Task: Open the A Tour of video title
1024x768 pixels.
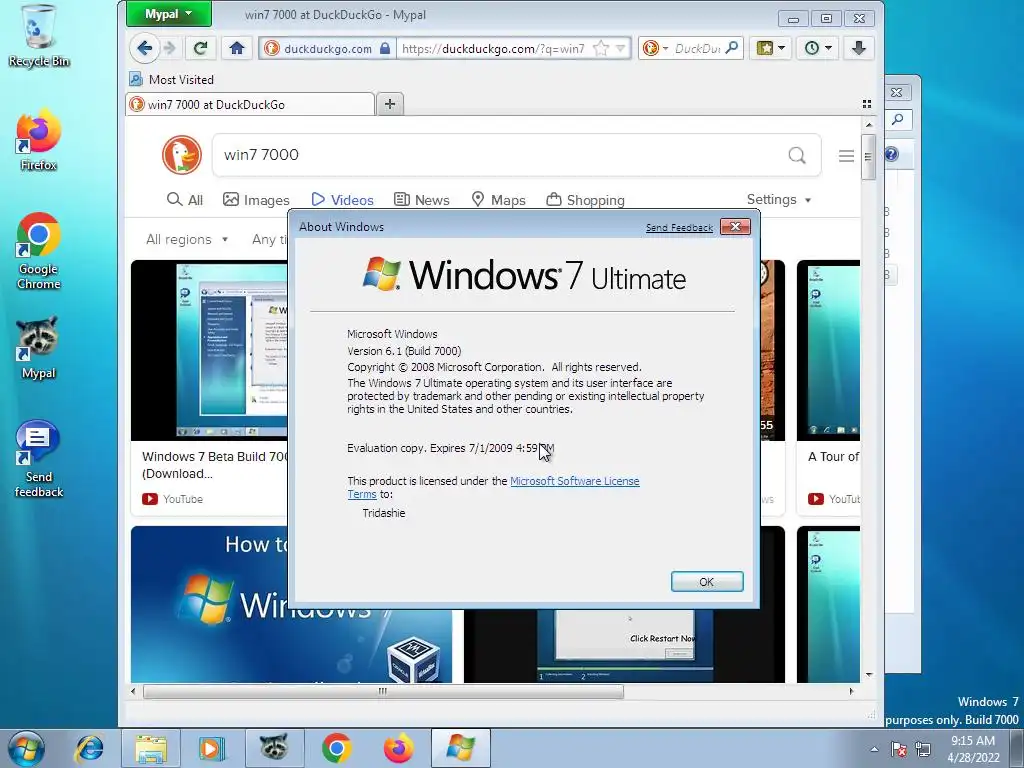Action: (833, 456)
